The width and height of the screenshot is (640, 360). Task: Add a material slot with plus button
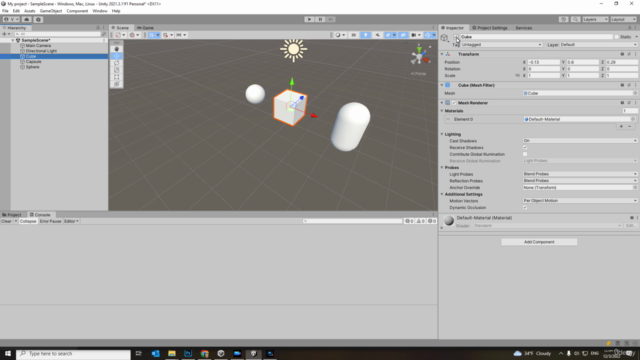621,127
